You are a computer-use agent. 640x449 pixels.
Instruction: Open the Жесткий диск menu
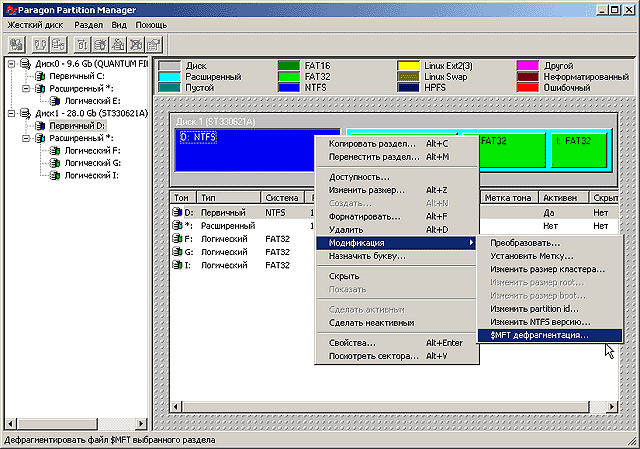pos(36,25)
